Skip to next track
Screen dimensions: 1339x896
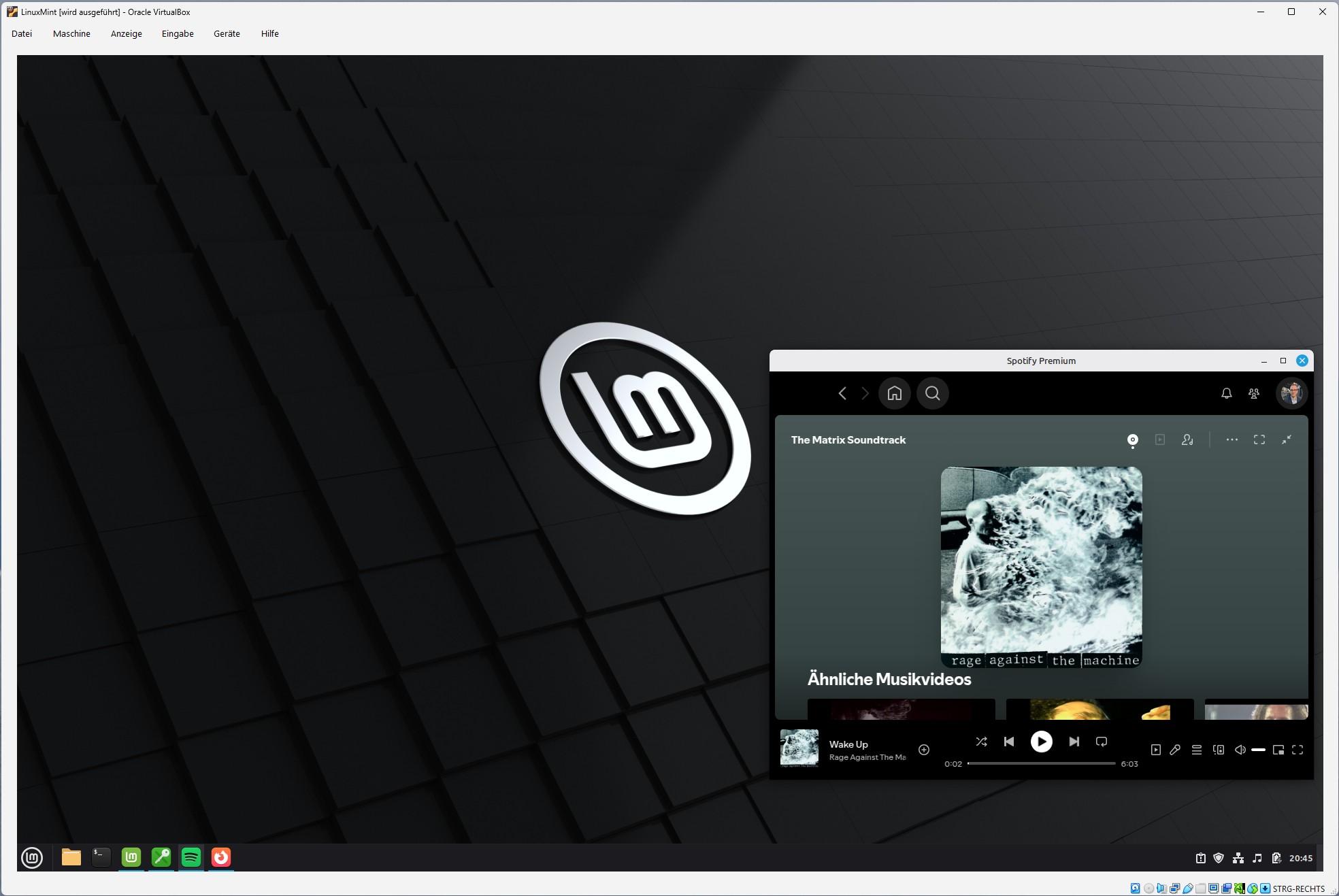[1074, 742]
